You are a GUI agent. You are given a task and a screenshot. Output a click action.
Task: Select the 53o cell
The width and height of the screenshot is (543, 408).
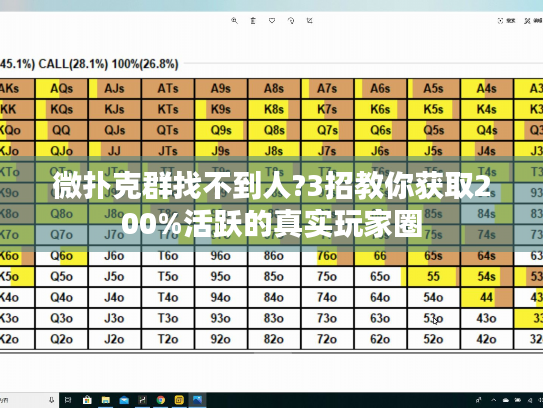(434, 318)
